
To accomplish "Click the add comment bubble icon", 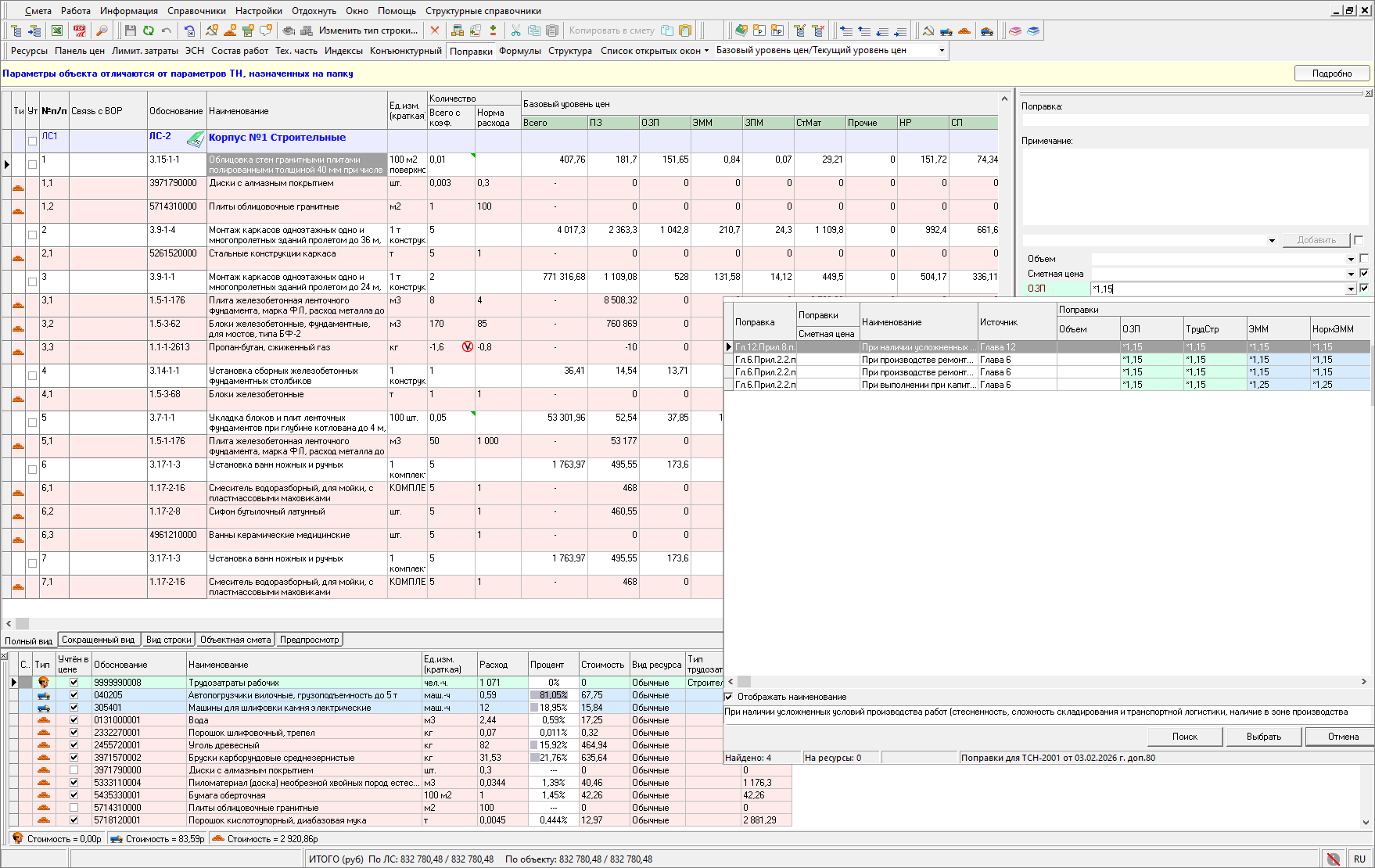I will 266,30.
